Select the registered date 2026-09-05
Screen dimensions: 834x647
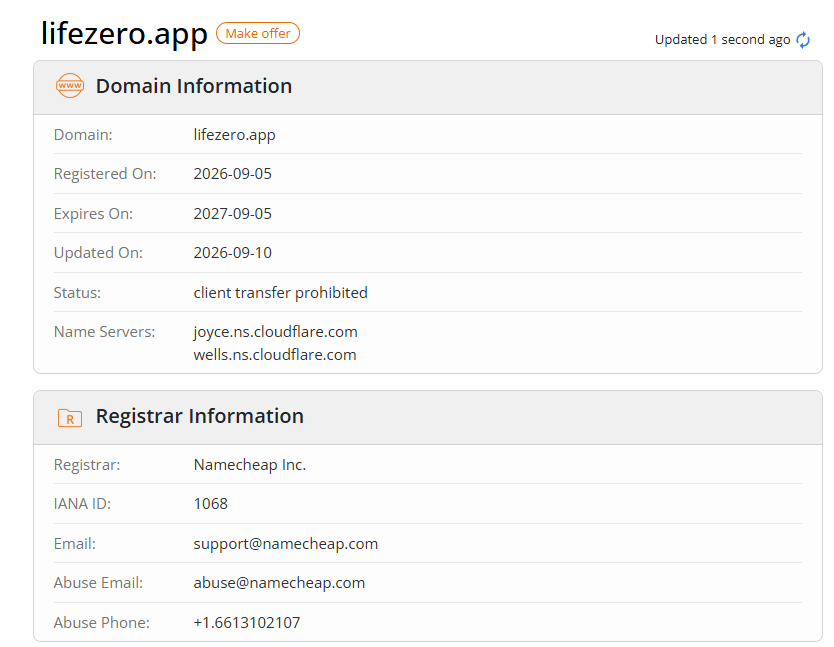click(x=232, y=174)
